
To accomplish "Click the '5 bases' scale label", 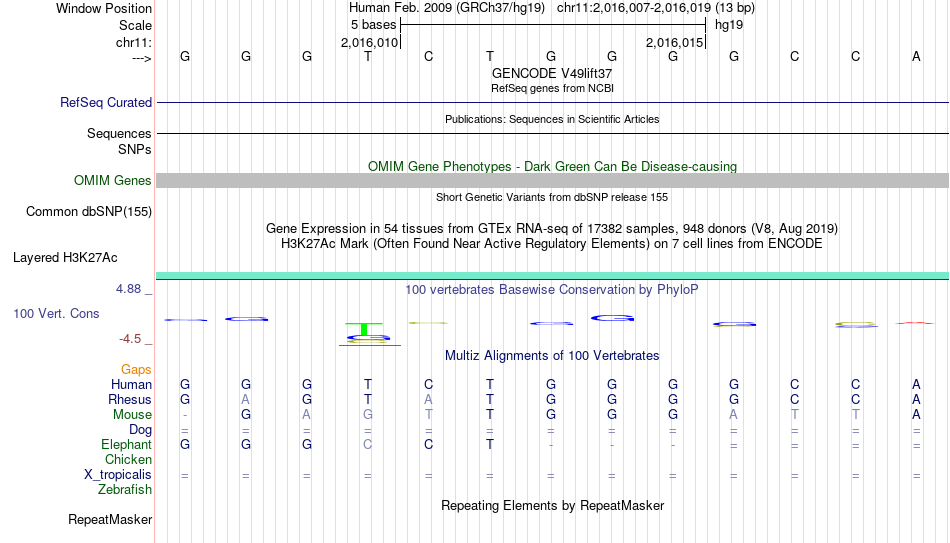I will point(373,25).
